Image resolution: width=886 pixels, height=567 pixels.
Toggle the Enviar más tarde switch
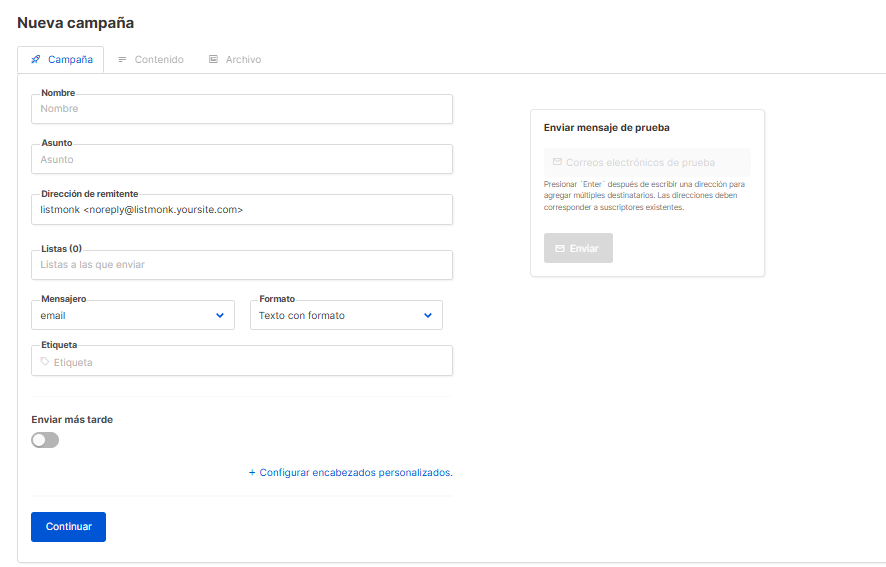point(45,440)
